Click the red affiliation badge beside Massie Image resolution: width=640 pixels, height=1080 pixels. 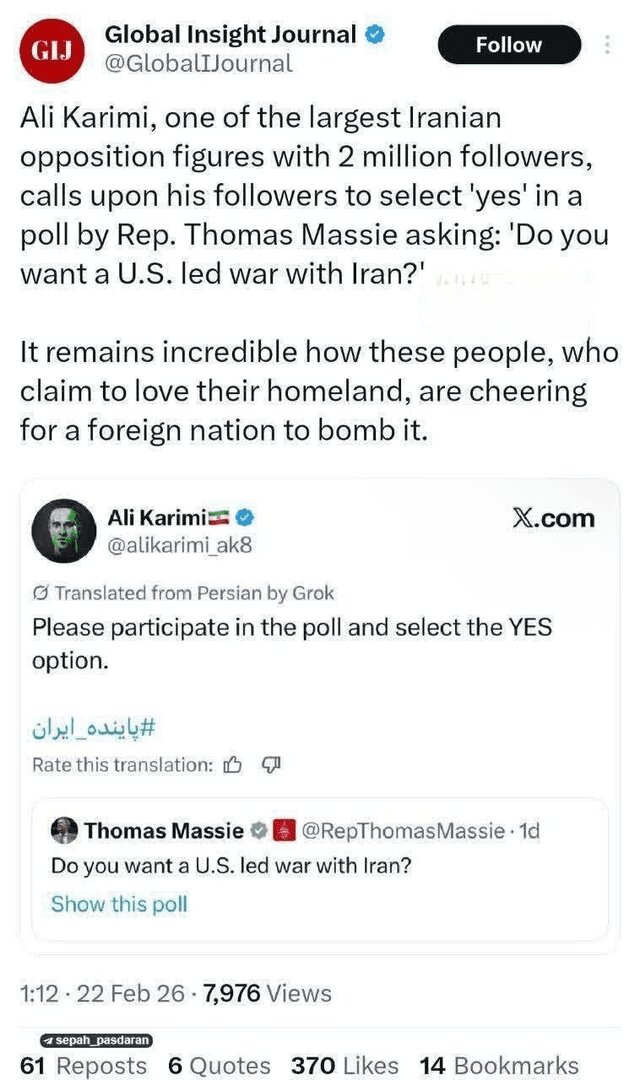(285, 830)
